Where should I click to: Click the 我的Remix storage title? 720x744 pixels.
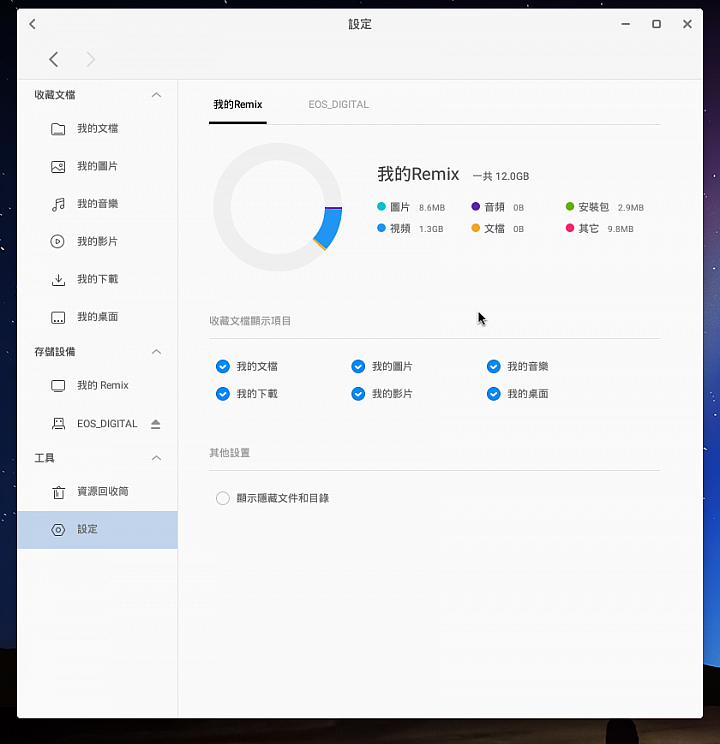[418, 174]
